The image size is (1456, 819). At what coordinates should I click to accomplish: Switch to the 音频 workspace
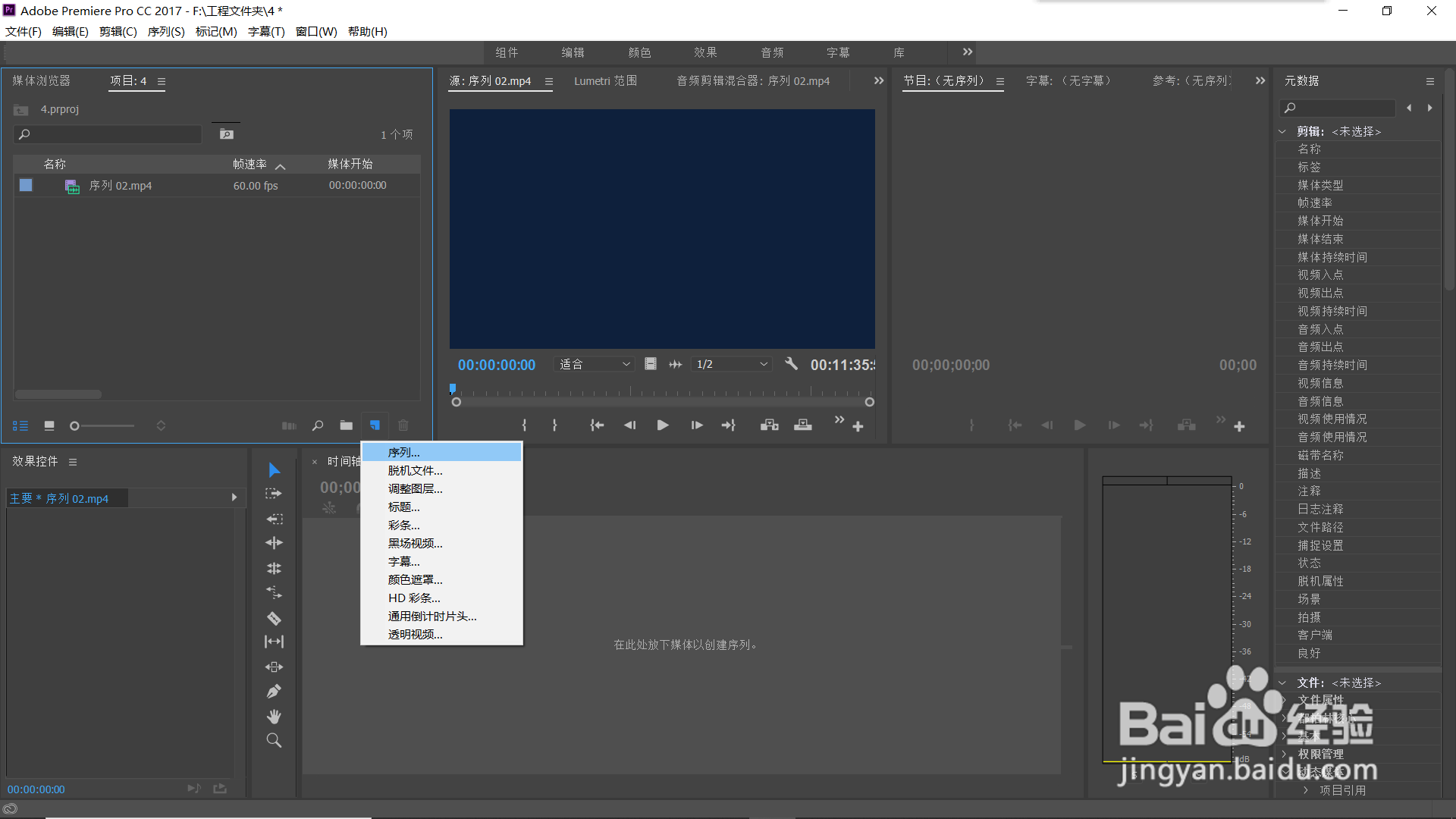[x=772, y=52]
